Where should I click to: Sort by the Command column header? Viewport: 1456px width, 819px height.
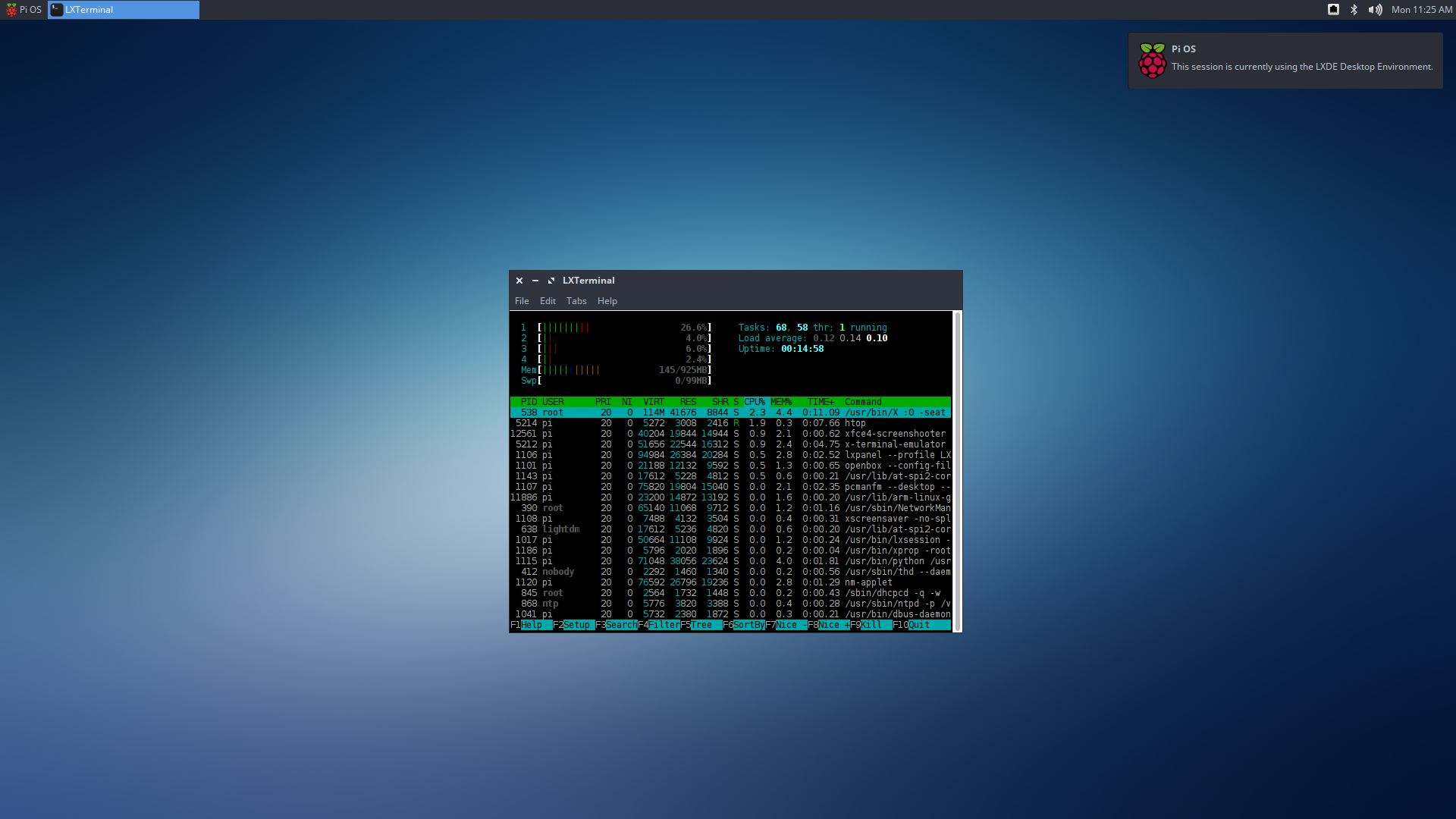click(863, 402)
